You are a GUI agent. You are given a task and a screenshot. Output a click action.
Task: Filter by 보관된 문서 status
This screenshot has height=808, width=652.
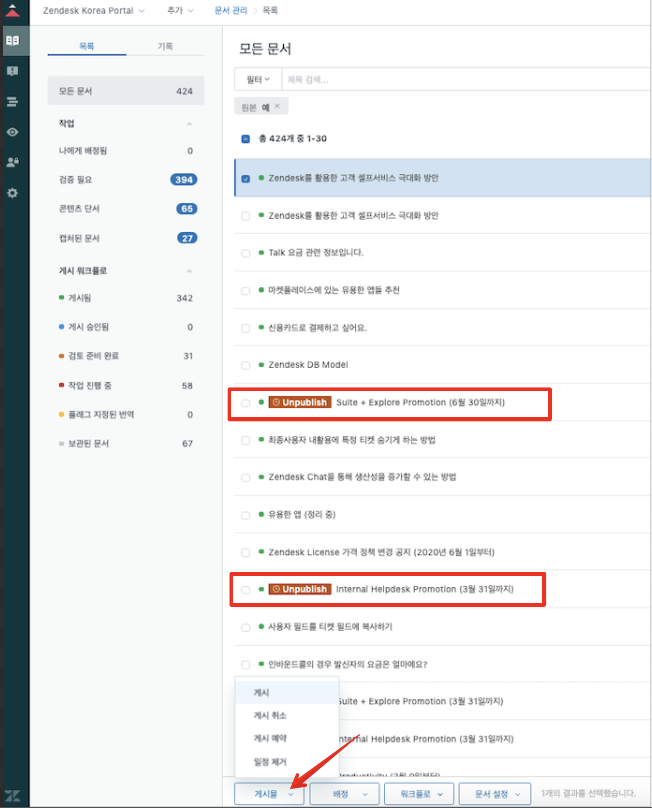pos(126,443)
